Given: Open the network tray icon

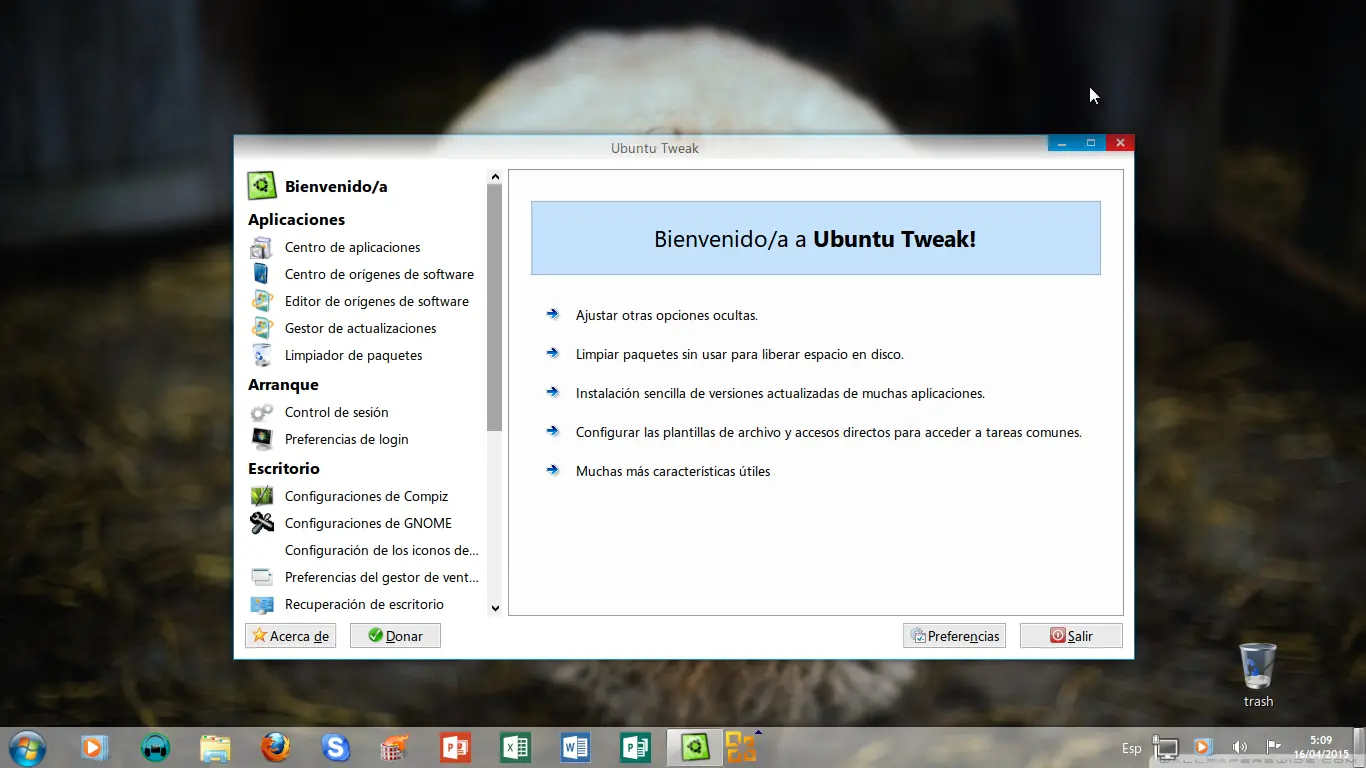Looking at the screenshot, I should tap(1165, 747).
